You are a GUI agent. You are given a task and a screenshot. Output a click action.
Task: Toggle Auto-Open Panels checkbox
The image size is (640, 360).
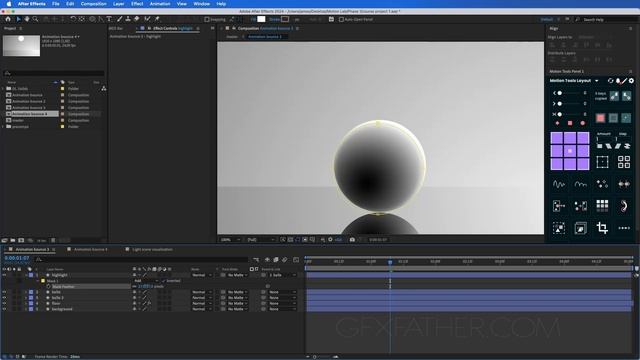point(341,19)
